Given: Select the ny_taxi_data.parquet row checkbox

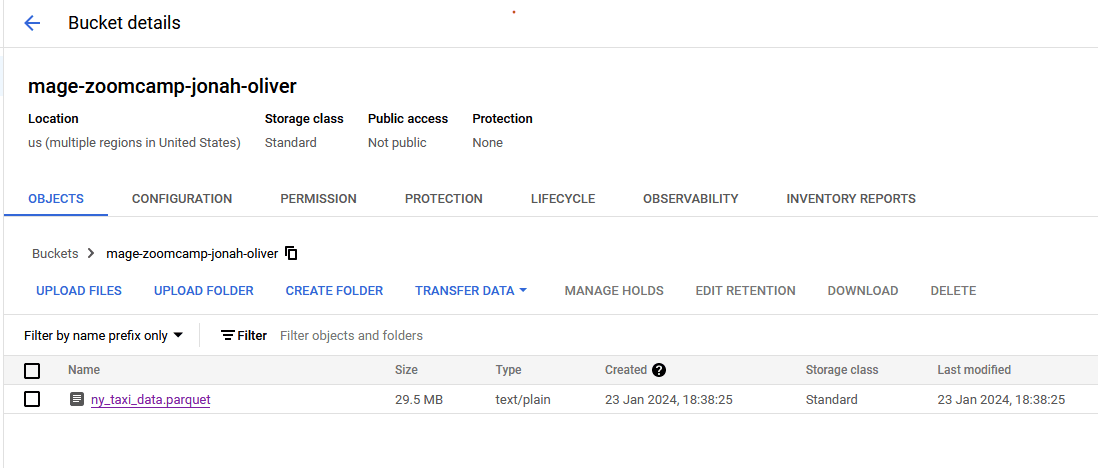Looking at the screenshot, I should [32, 400].
